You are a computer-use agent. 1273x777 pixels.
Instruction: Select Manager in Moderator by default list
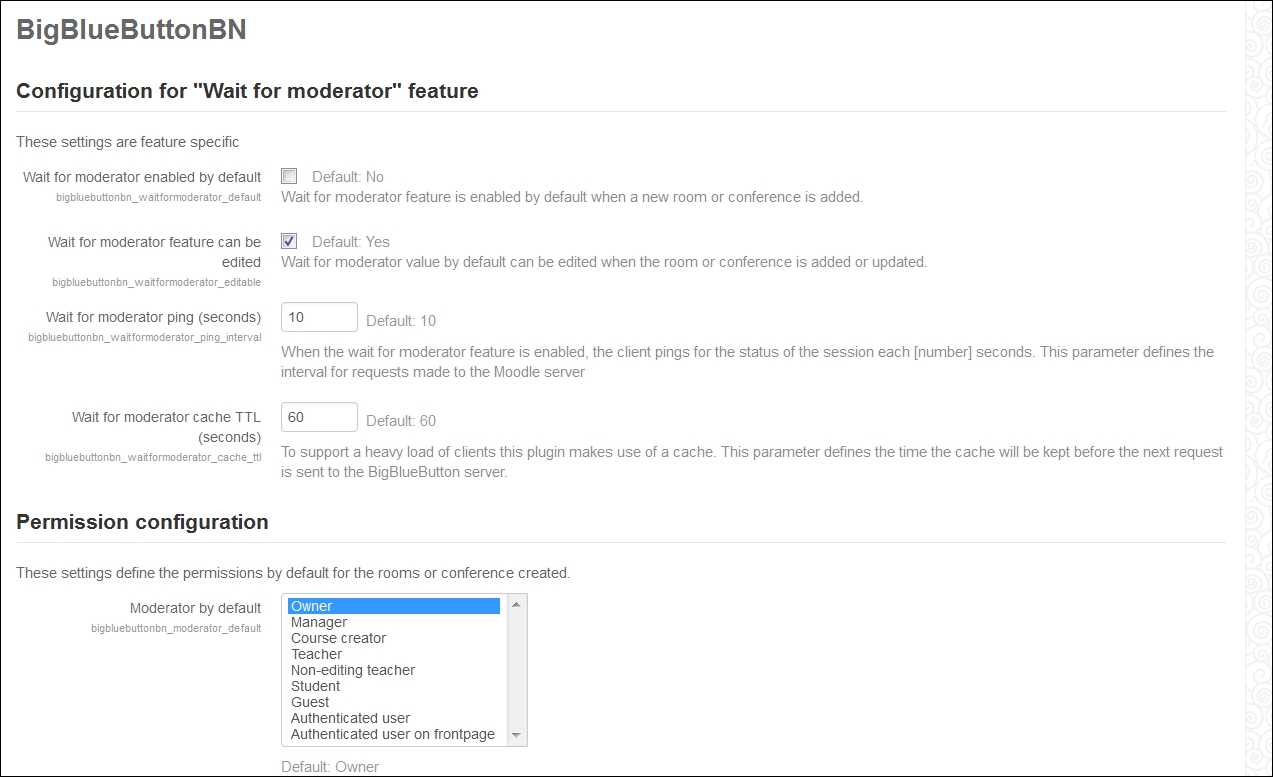tap(394, 622)
